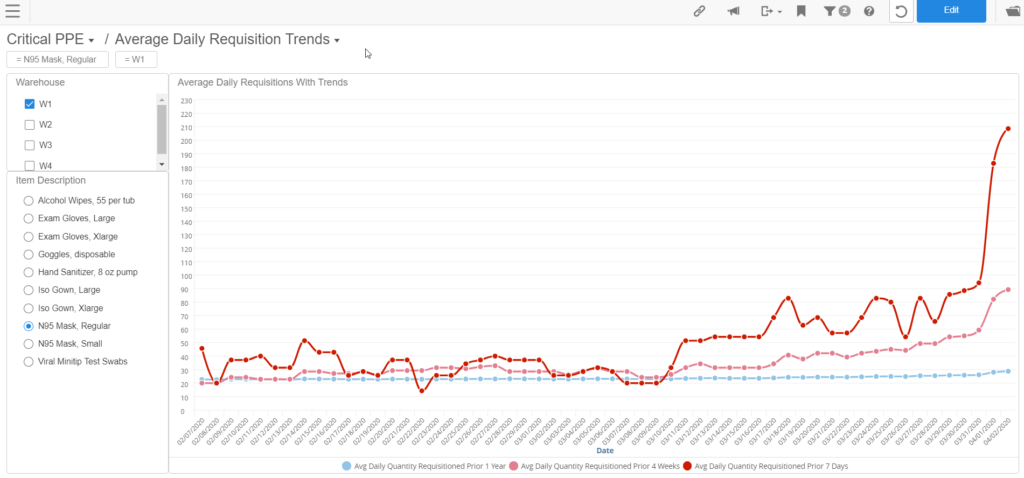Screen dimensions: 1024x478
Task: Click the megaphone announcements icon
Action: coord(733,11)
